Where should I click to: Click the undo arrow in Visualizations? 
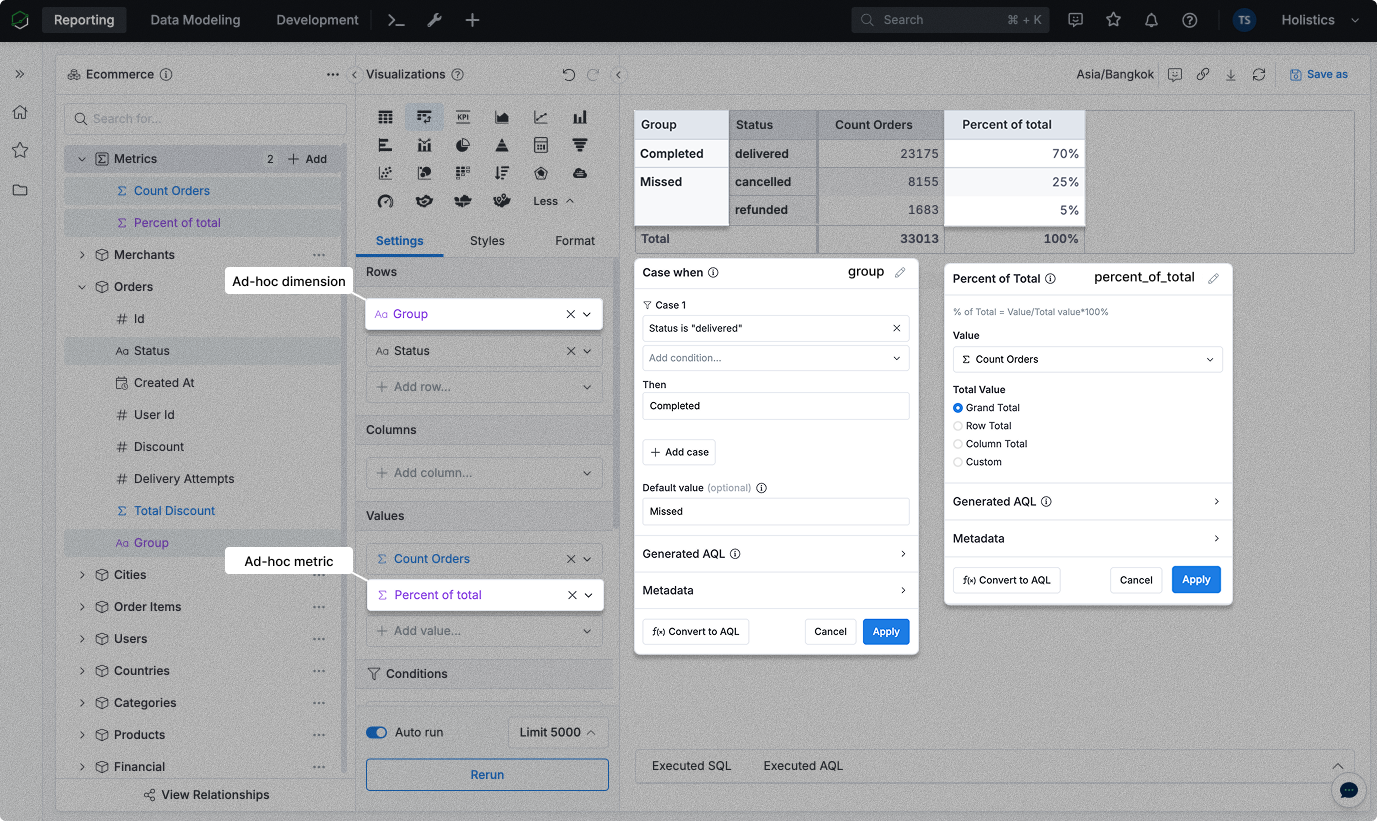click(568, 74)
